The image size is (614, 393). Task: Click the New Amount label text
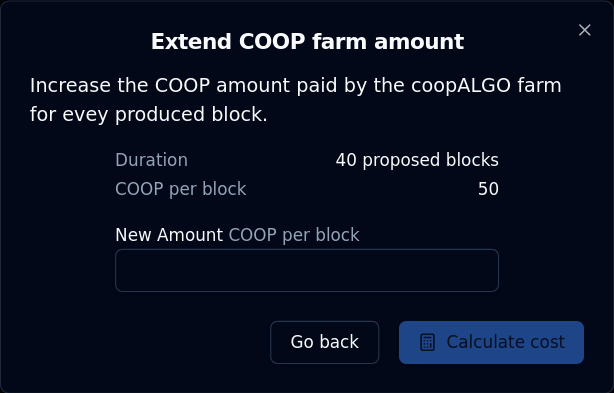coord(169,235)
